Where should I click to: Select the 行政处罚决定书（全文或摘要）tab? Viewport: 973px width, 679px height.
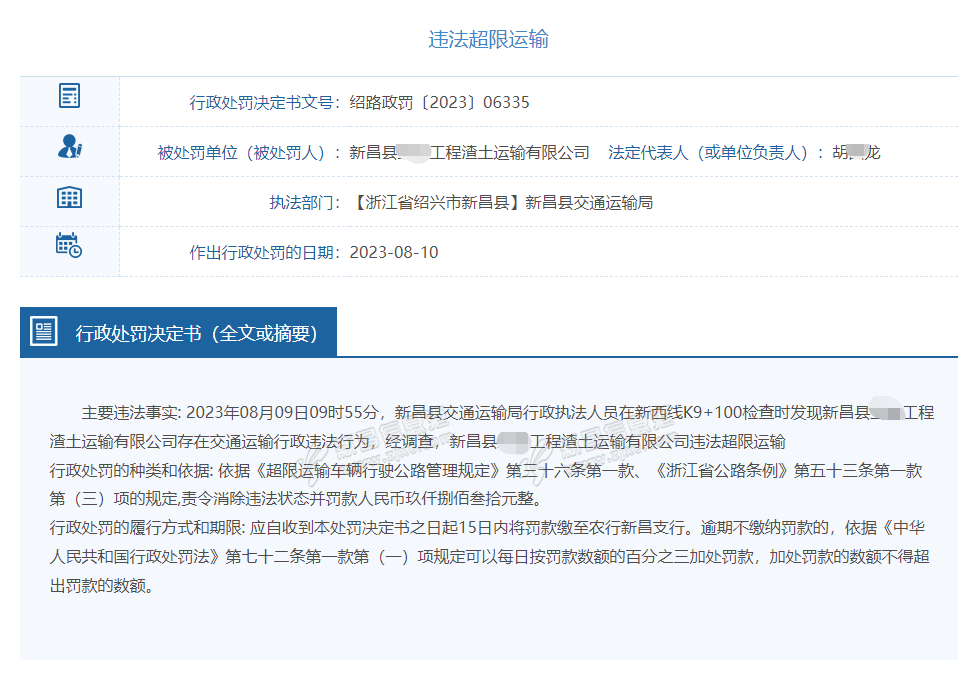pos(196,333)
